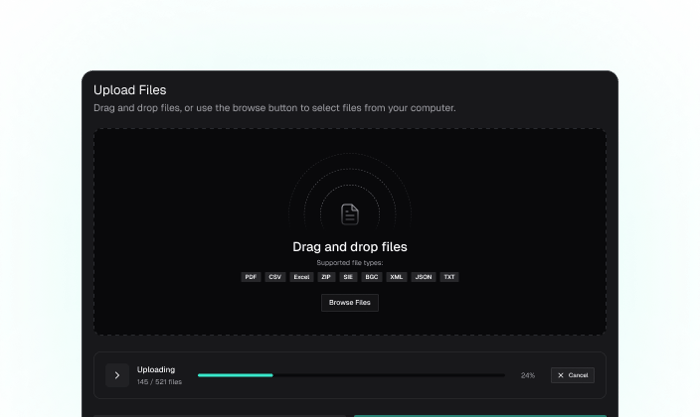Click the ZIP file type badge
The width and height of the screenshot is (700, 417).
click(326, 277)
